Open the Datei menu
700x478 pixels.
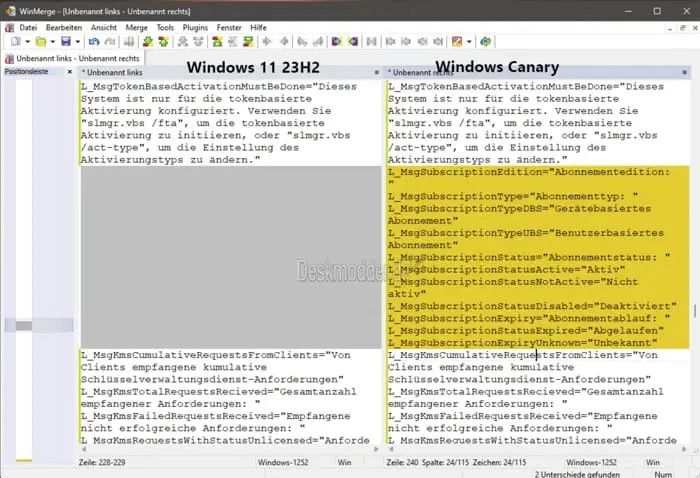coord(28,28)
